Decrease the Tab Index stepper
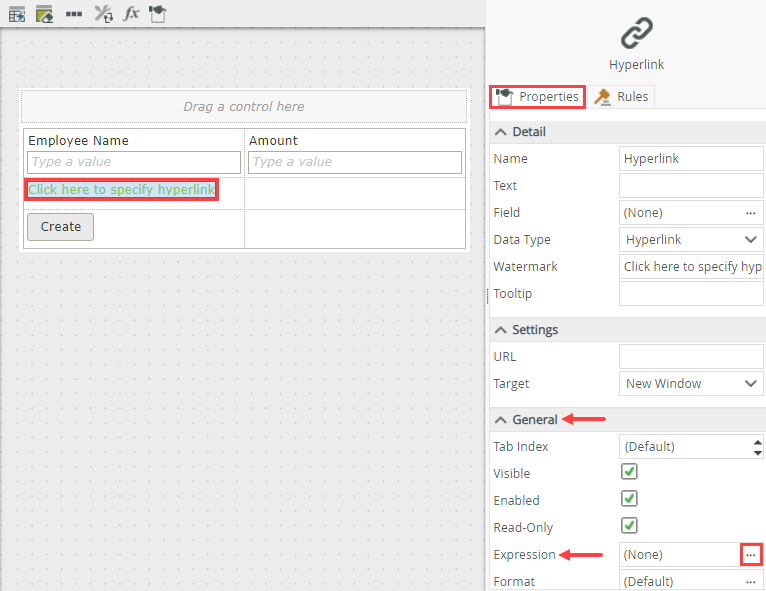Viewport: 766px width, 591px height. 757,453
